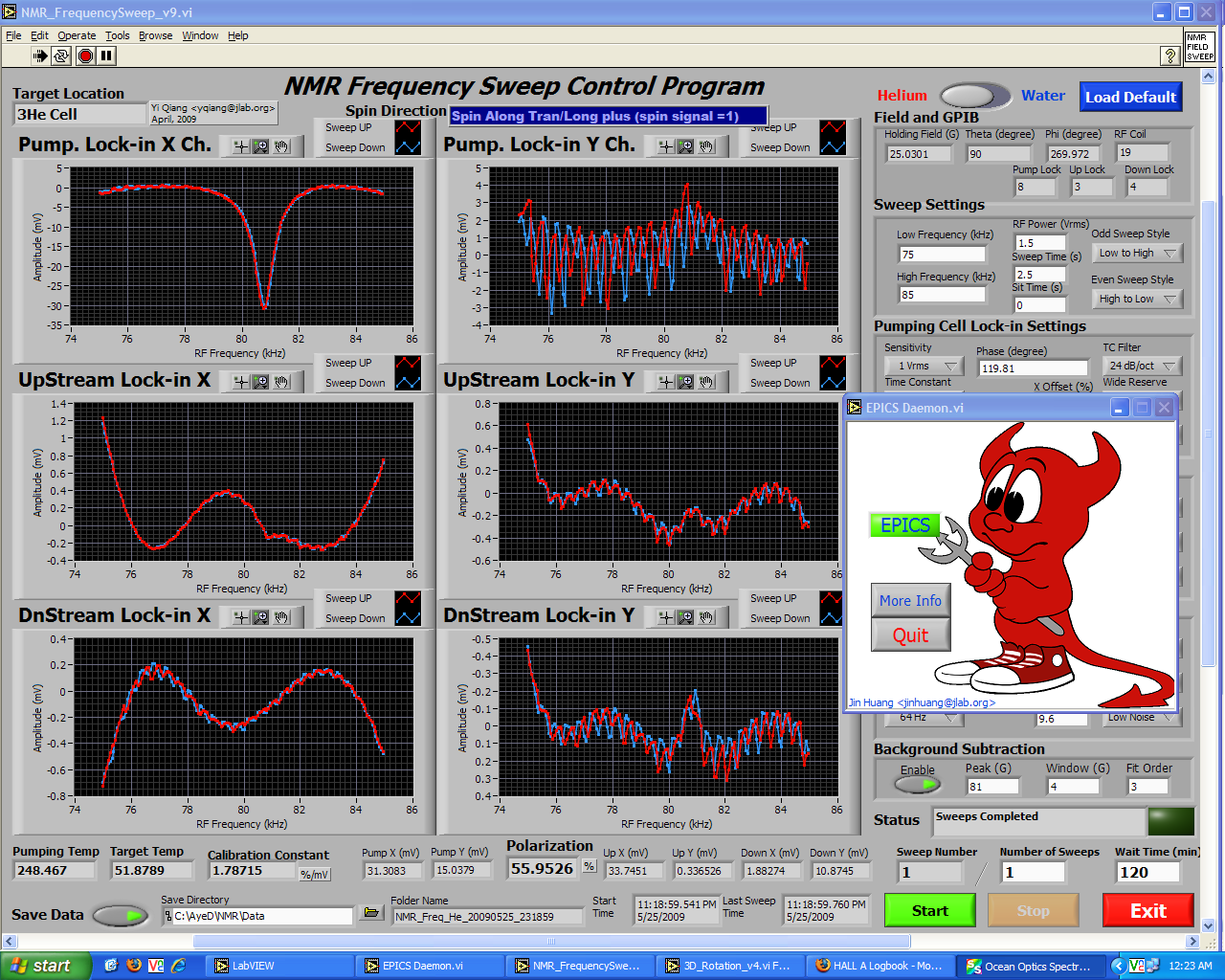Screen dimensions: 1225x980
Task: Click the blue Sweep Down swatch on Pump. Lock-in Y
Action: [x=833, y=147]
